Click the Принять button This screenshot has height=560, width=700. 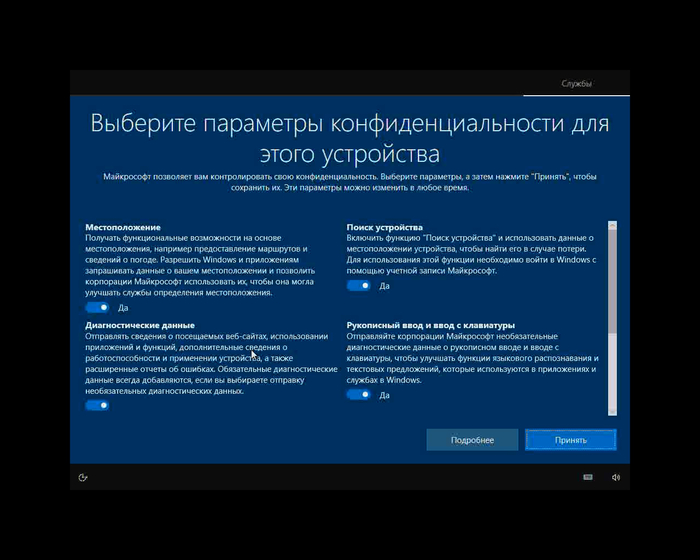point(570,440)
